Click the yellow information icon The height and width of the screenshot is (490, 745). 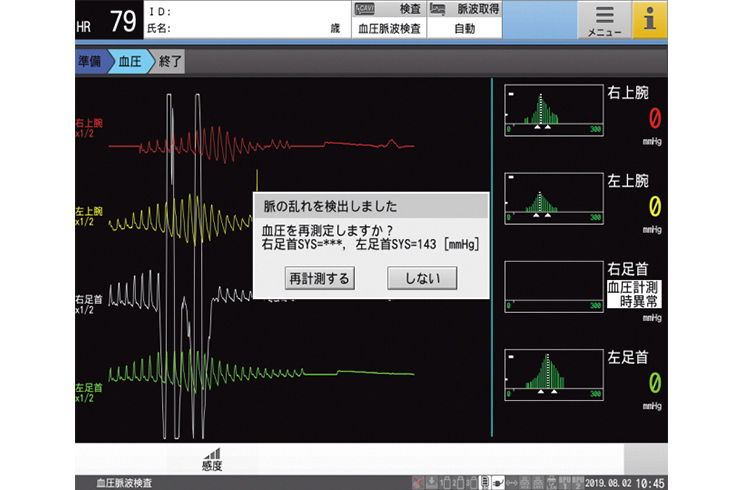(650, 20)
